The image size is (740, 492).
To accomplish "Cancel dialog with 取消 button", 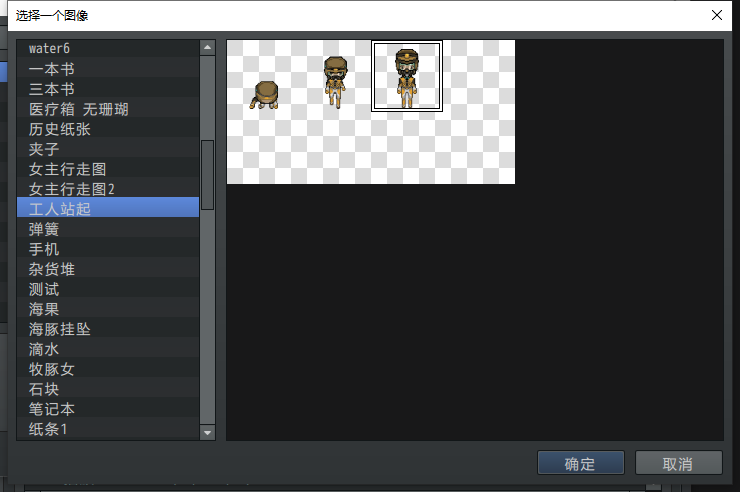I will tap(678, 463).
